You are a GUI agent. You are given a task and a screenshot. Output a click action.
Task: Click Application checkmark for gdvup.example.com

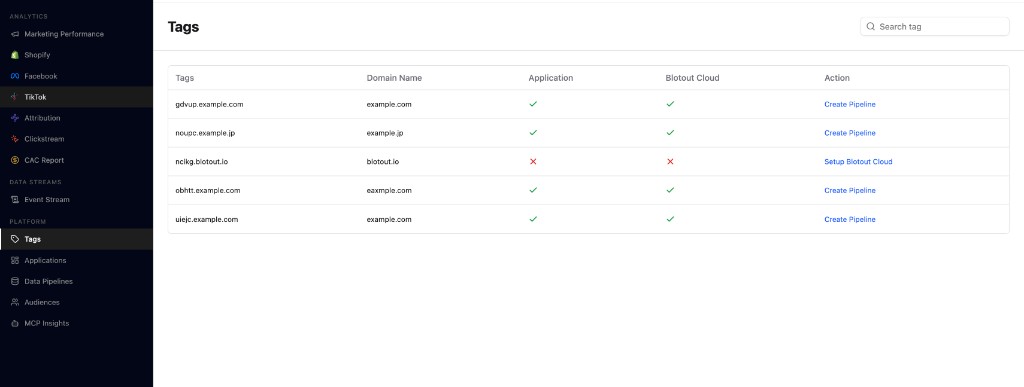coord(533,104)
